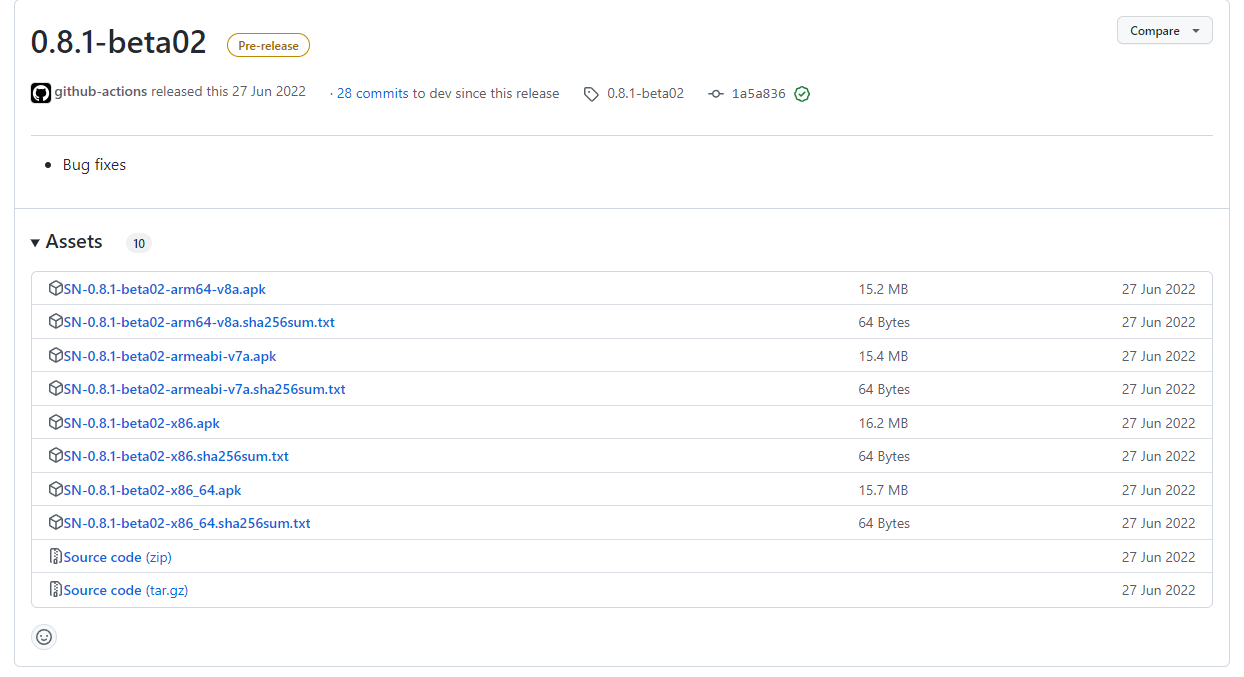1244x677 pixels.
Task: Open the Compare dropdown
Action: [x=1164, y=31]
